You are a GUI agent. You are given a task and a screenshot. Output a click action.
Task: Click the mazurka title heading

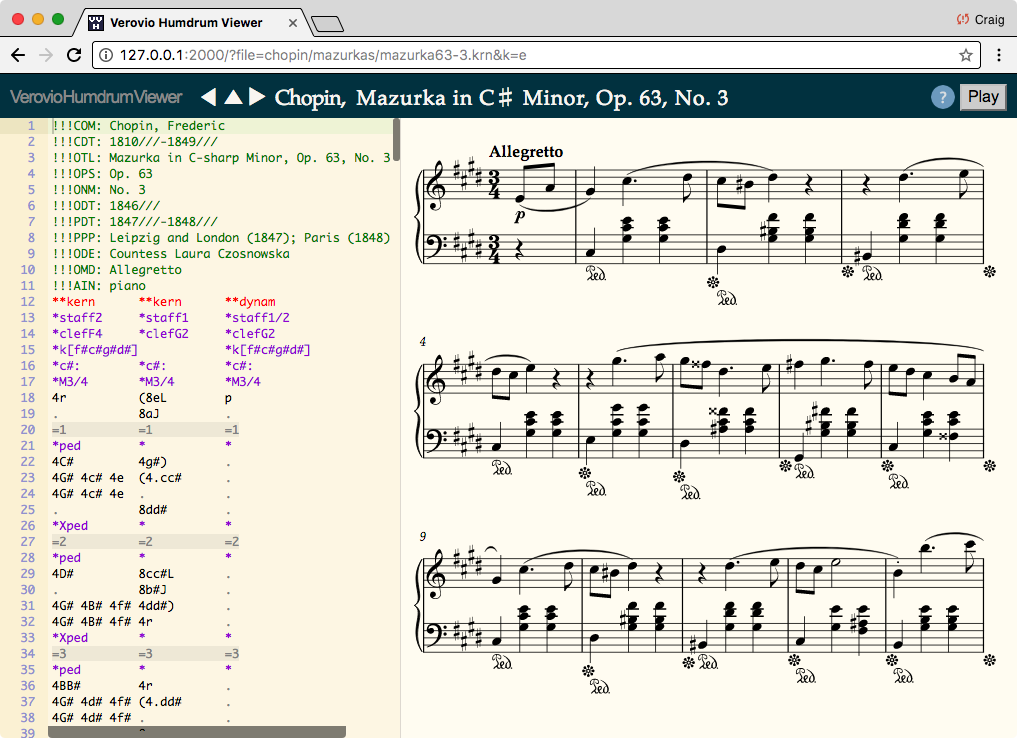(501, 98)
